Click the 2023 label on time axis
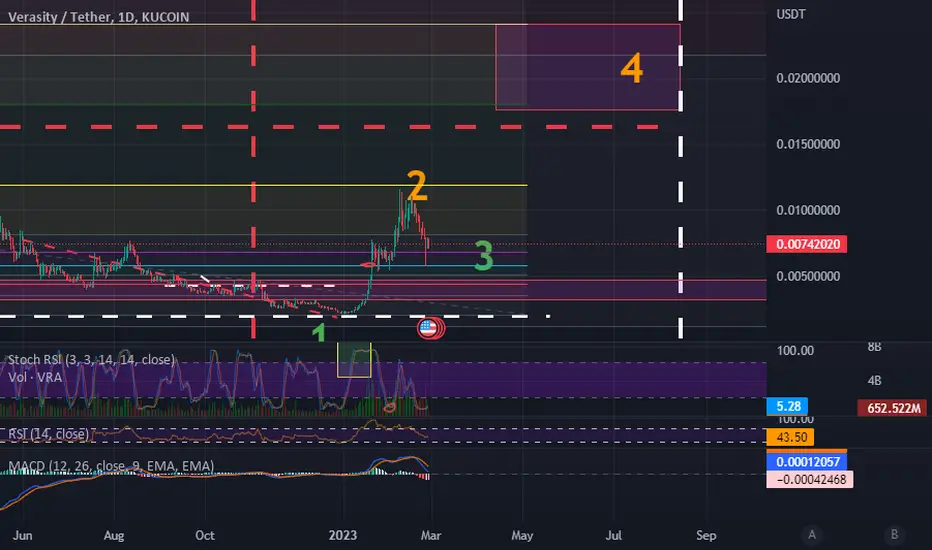 click(343, 535)
